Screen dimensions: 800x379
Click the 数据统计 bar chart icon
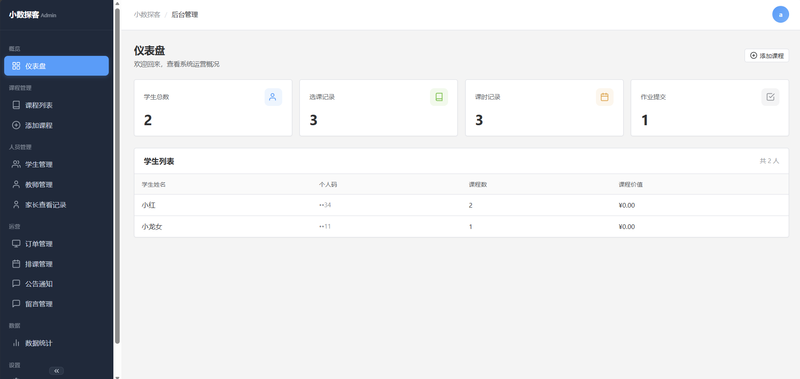click(x=16, y=343)
